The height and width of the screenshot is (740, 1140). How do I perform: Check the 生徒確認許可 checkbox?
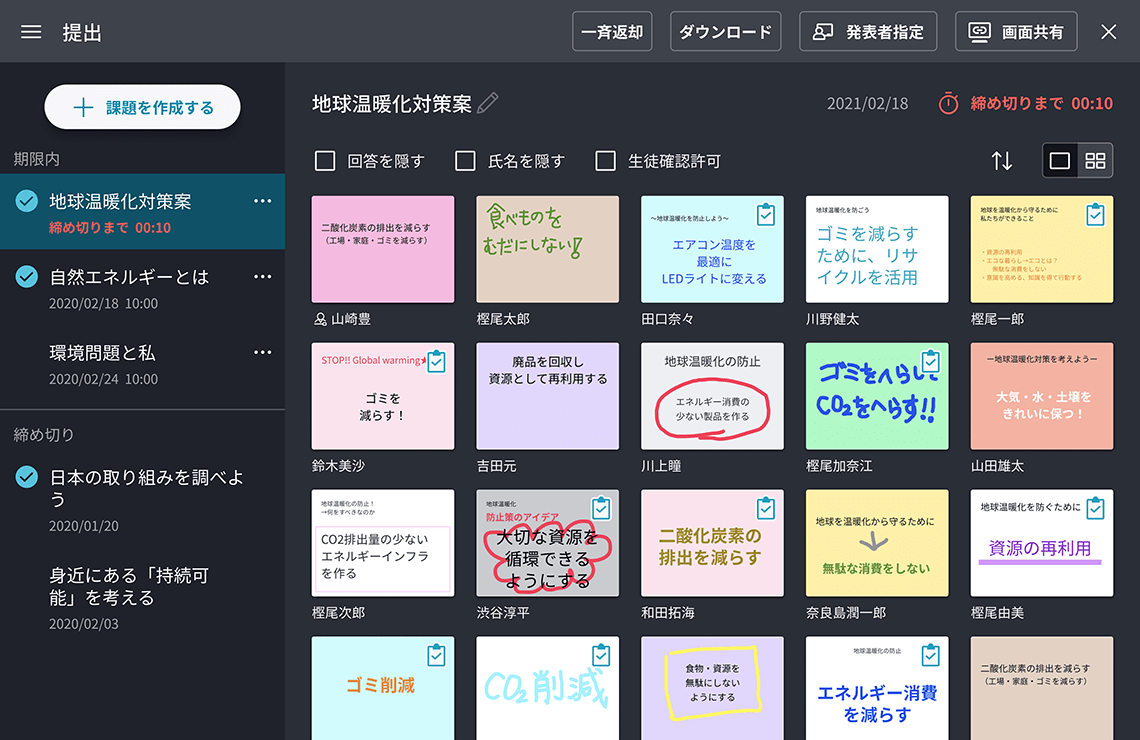point(605,161)
